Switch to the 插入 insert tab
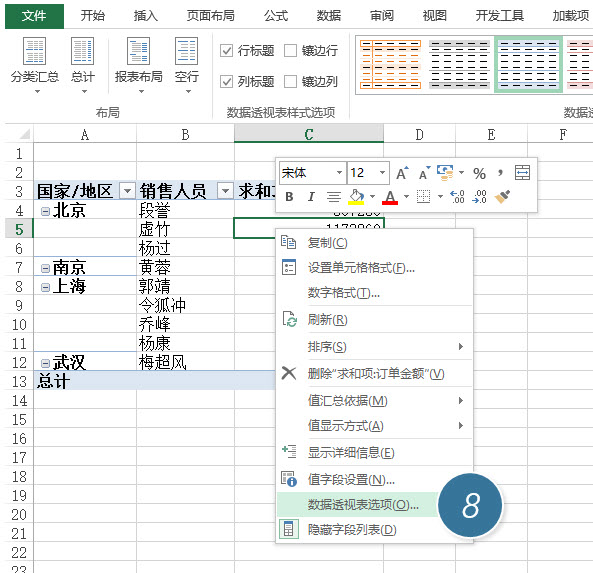 (146, 16)
